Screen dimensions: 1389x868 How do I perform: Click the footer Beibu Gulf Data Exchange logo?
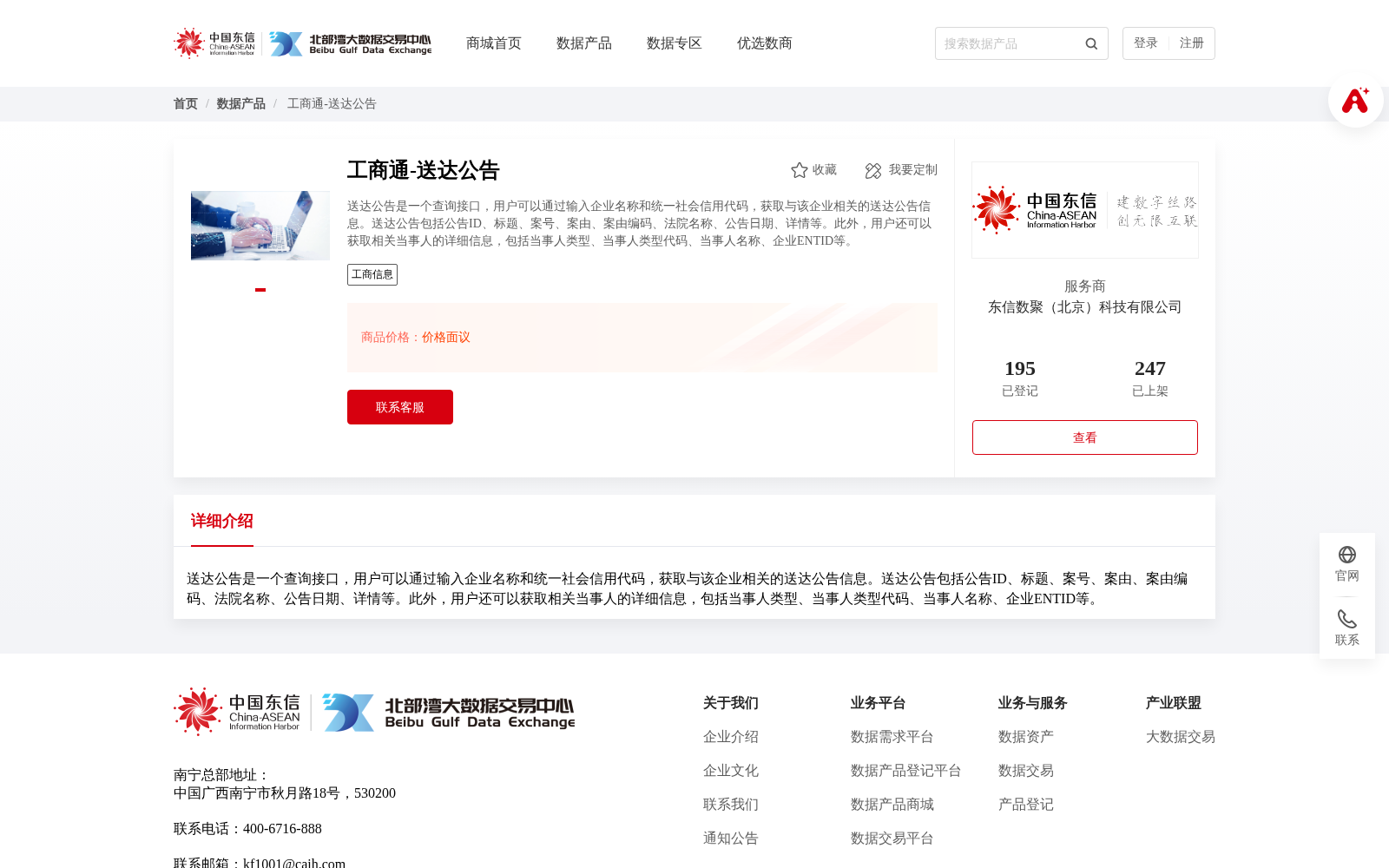[448, 712]
